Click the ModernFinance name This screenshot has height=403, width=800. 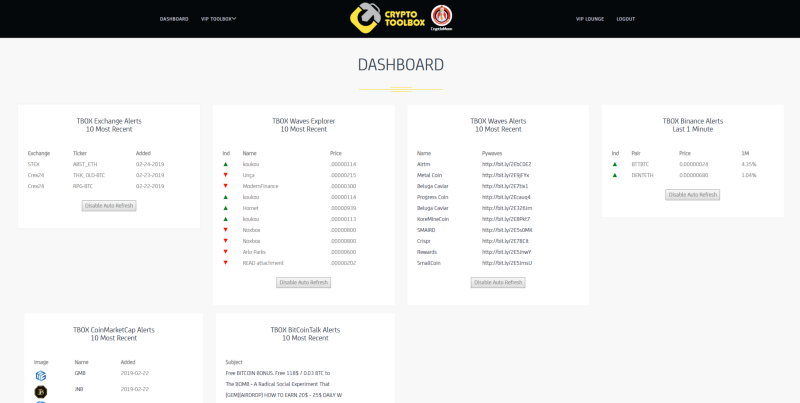[x=261, y=186]
